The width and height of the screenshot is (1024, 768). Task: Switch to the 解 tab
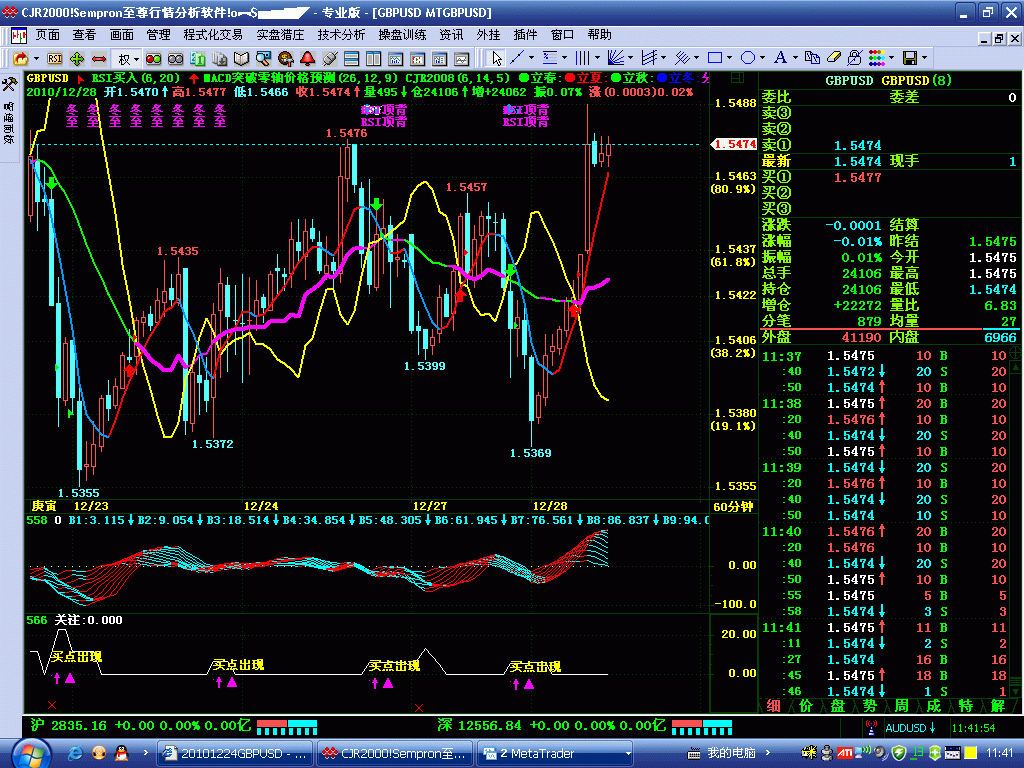click(x=998, y=706)
